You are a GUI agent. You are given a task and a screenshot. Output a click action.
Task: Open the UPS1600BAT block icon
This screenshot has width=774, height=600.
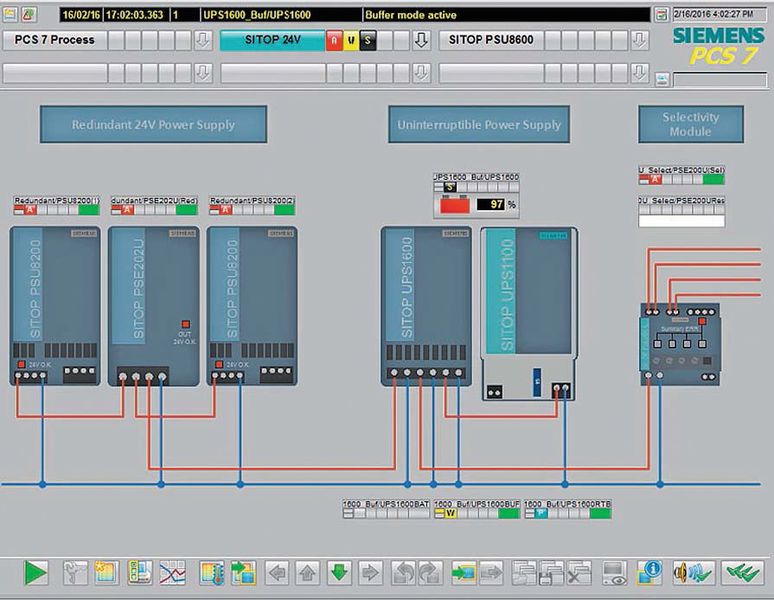pyautogui.click(x=387, y=509)
